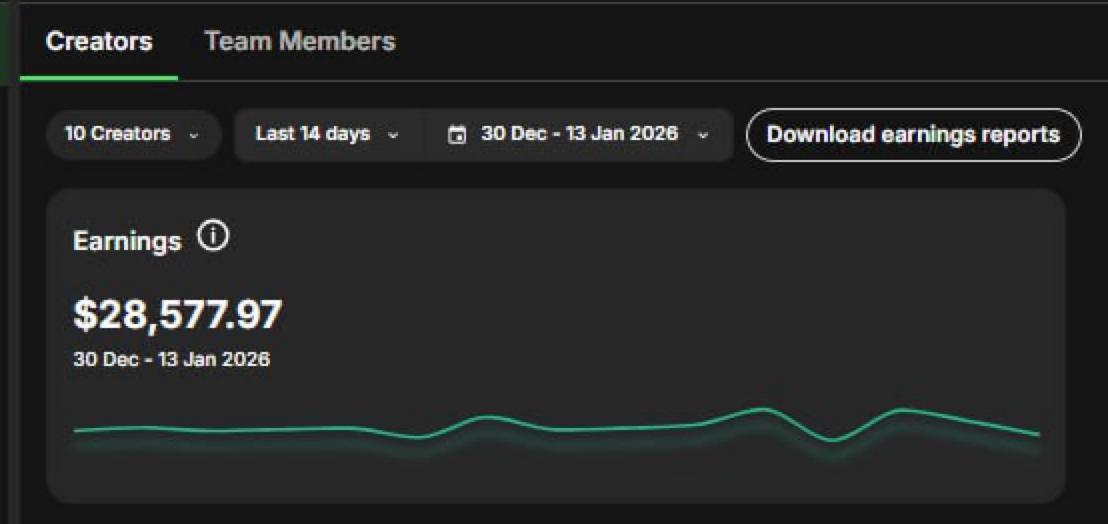Open the Team Members tab
Image resolution: width=1108 pixels, height=524 pixels.
[x=299, y=42]
